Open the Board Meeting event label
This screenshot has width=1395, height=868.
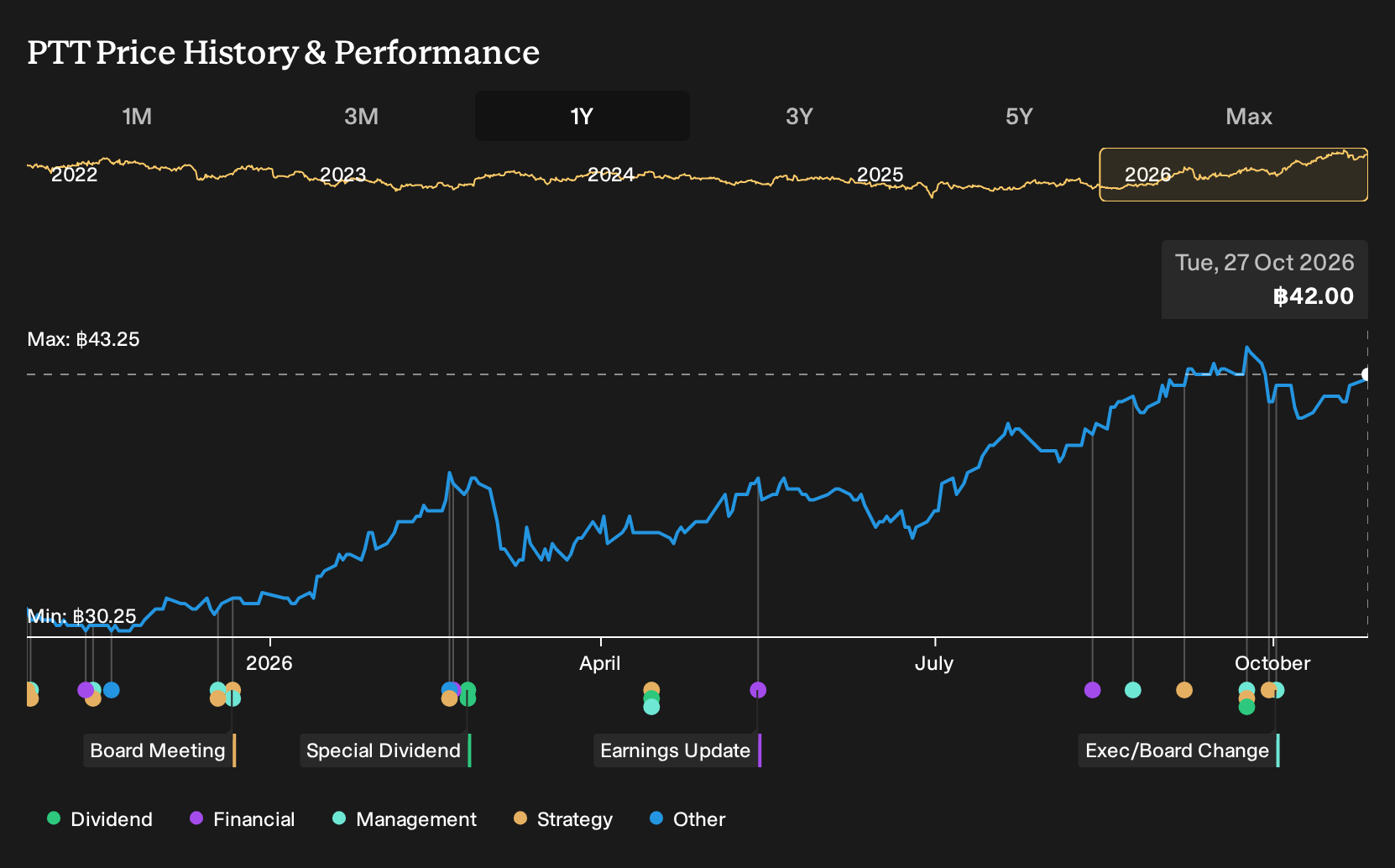pos(159,750)
